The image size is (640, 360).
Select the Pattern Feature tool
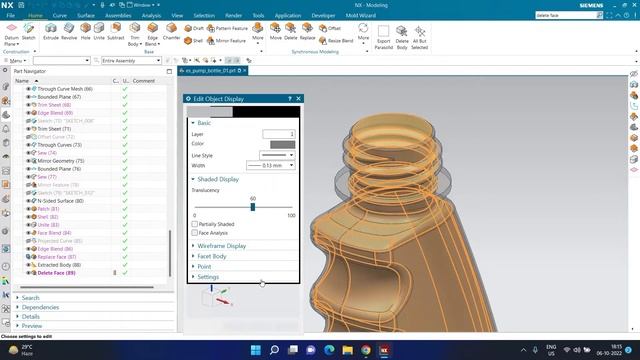[227, 28]
